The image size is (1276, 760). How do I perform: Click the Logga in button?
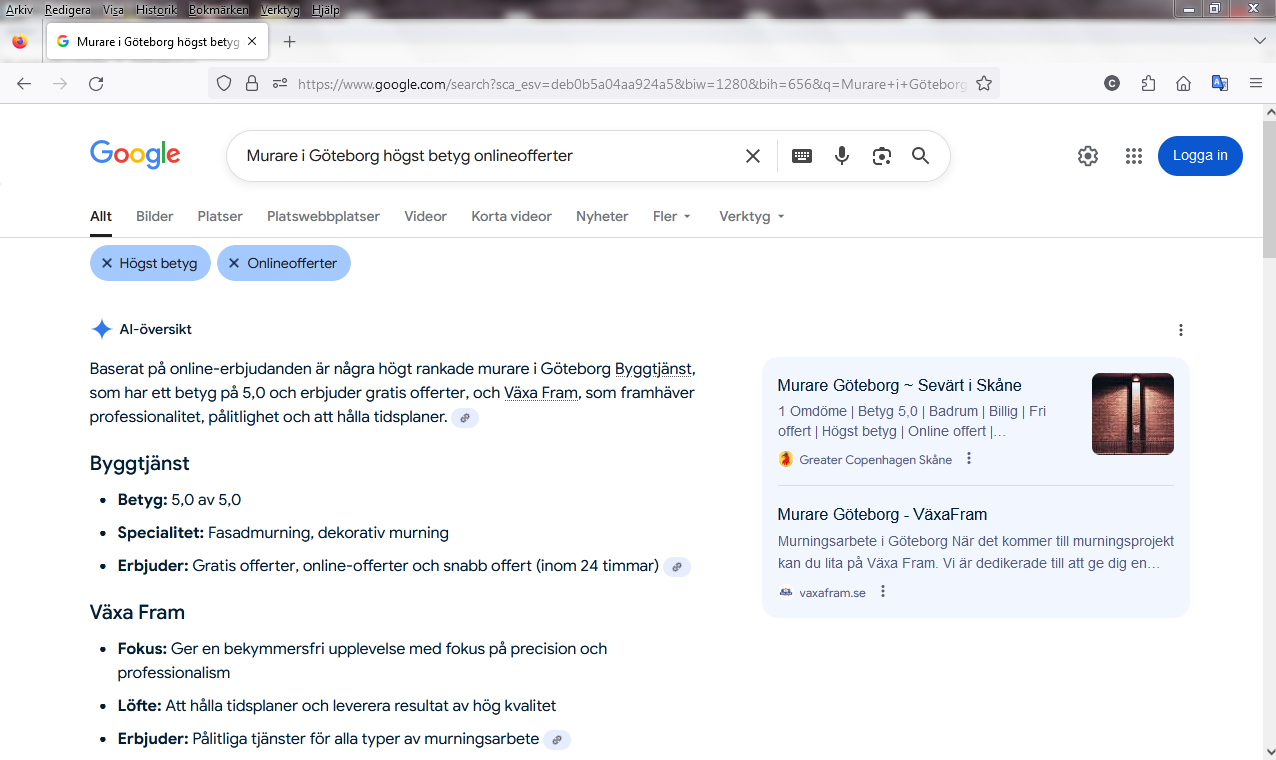(1200, 156)
